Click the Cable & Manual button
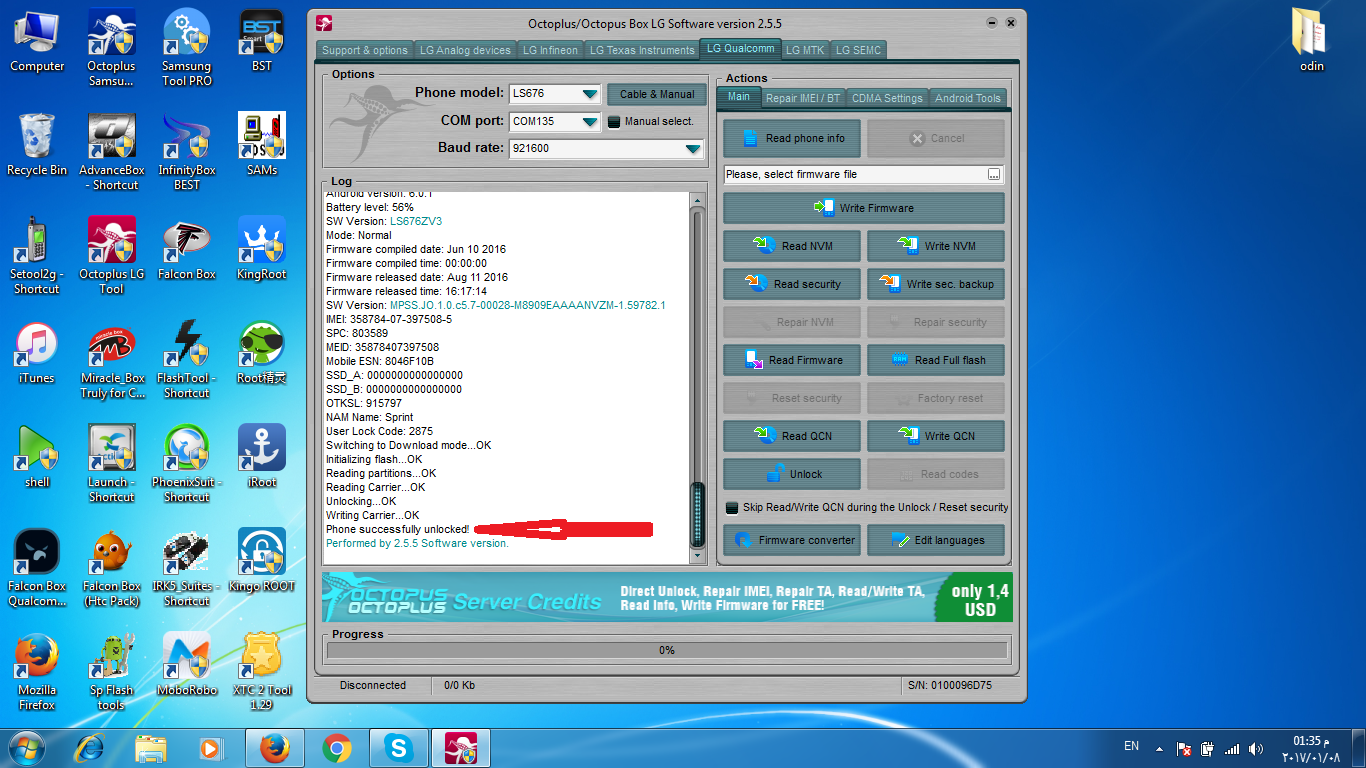This screenshot has width=1366, height=768. (656, 94)
